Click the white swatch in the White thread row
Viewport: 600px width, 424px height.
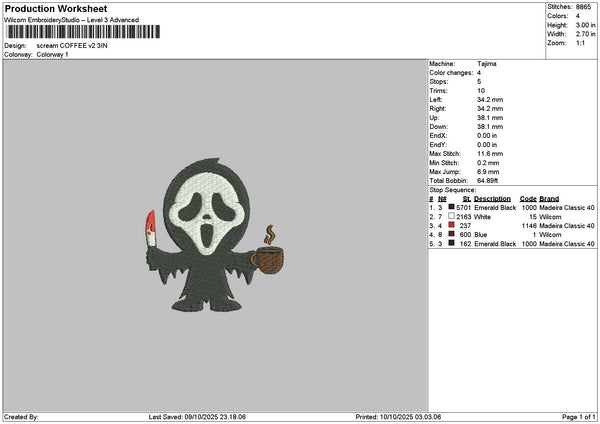[x=452, y=216]
